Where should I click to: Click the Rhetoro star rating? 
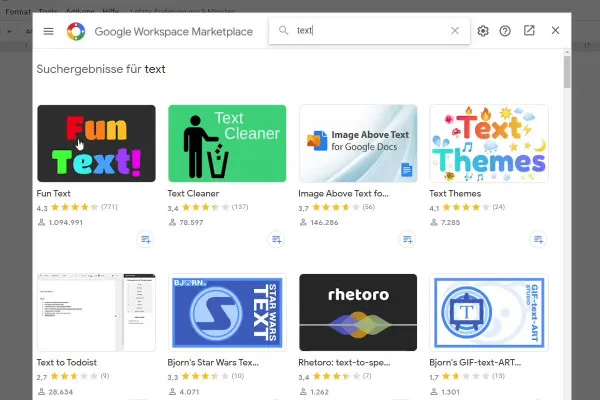(336, 376)
